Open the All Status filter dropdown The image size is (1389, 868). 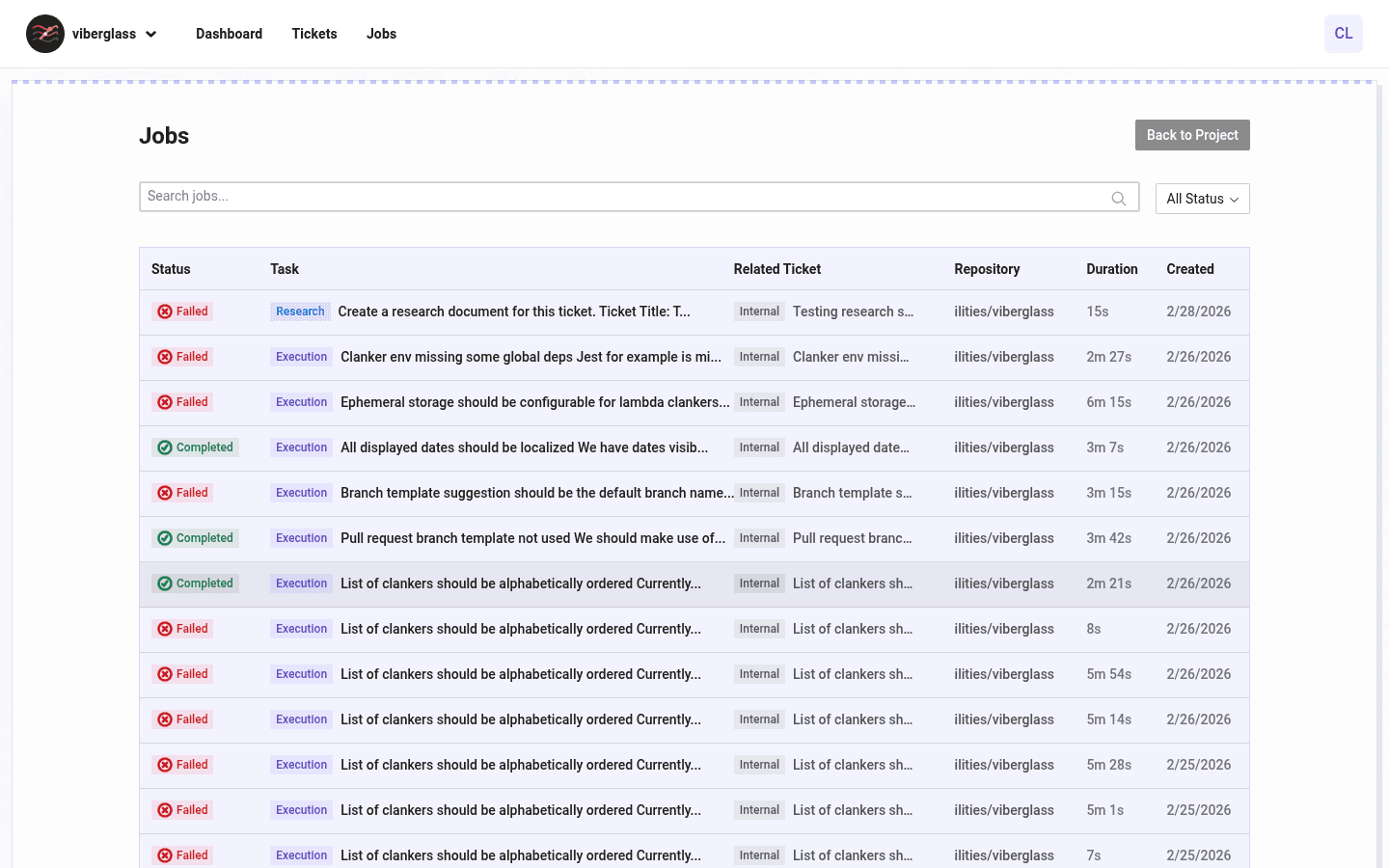[1202, 198]
